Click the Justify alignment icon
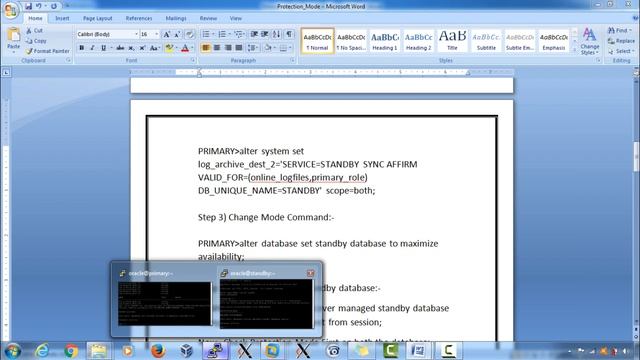The image size is (640, 360). 239,48
